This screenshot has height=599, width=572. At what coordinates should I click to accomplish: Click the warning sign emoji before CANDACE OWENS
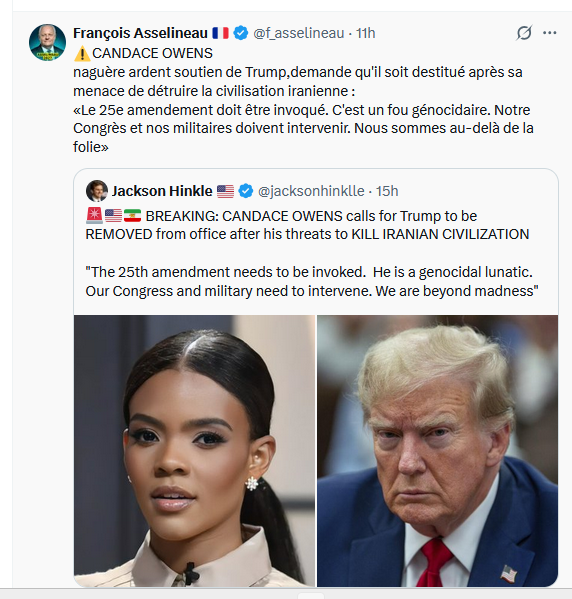82,53
